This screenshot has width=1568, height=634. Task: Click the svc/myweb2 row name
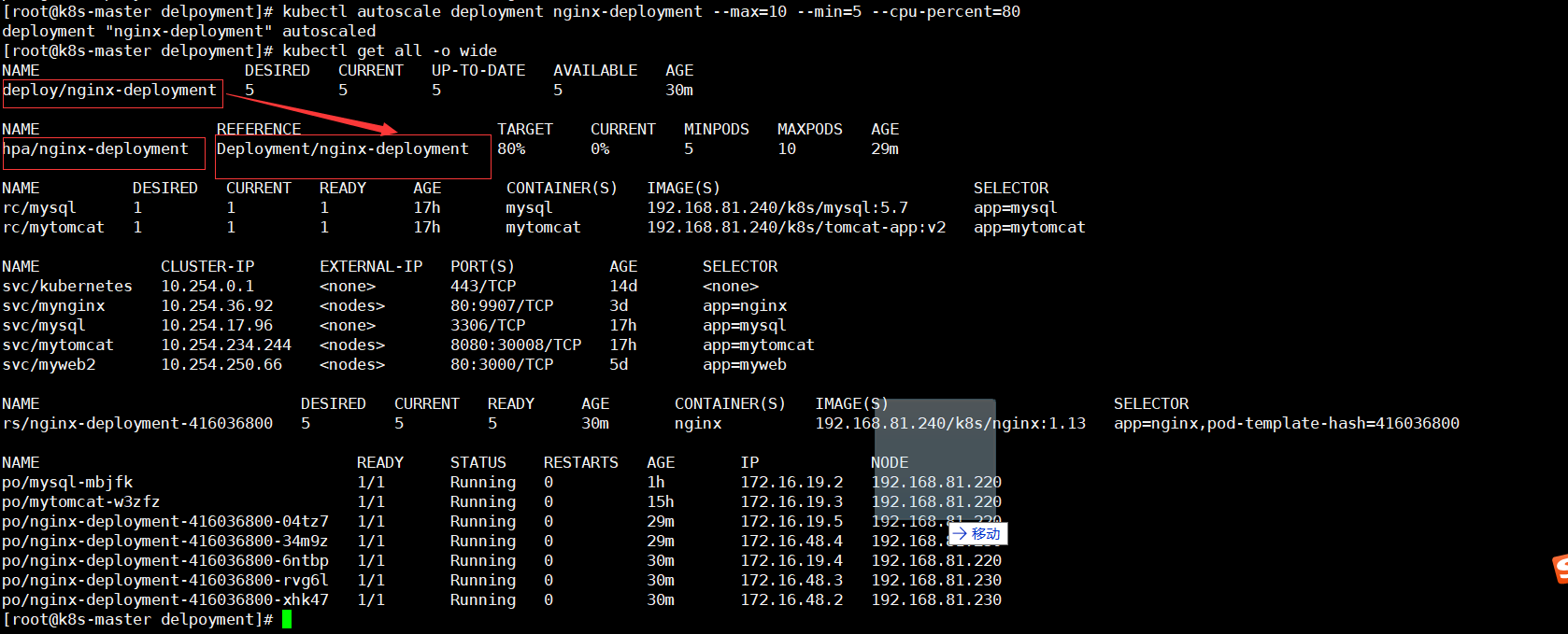pyautogui.click(x=49, y=364)
